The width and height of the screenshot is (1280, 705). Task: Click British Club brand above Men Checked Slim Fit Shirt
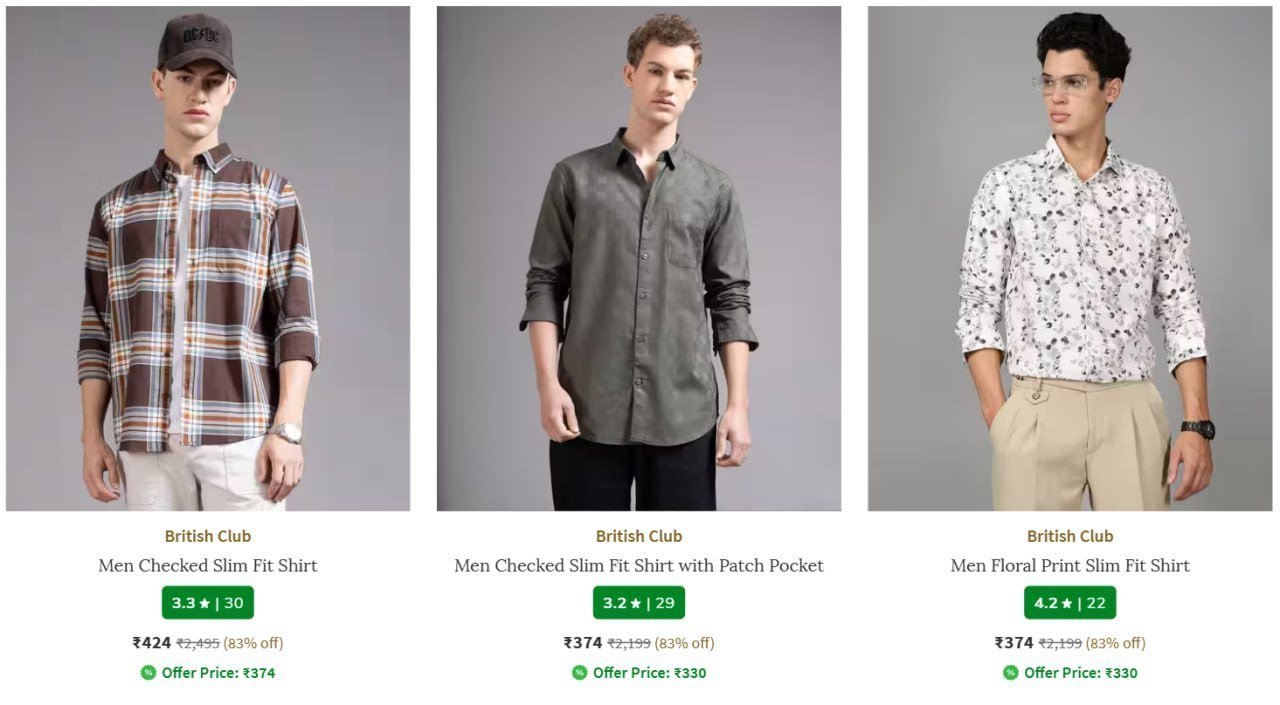(x=208, y=536)
